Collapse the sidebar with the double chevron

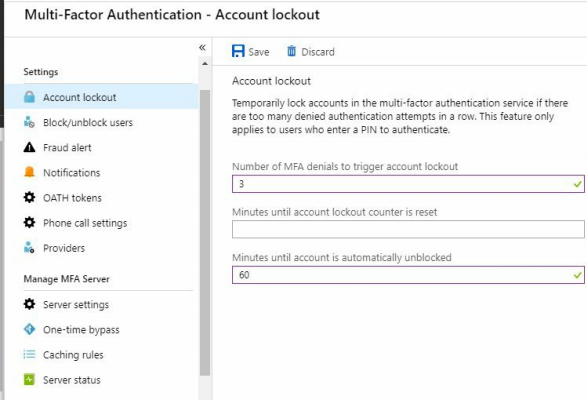point(202,47)
